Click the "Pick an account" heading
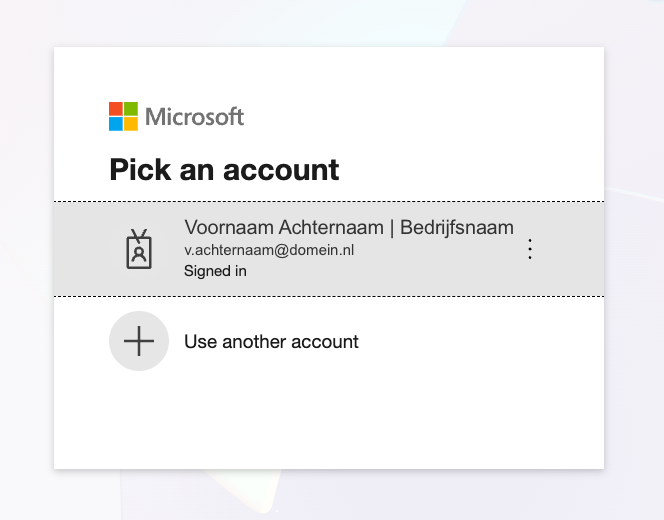 224,170
